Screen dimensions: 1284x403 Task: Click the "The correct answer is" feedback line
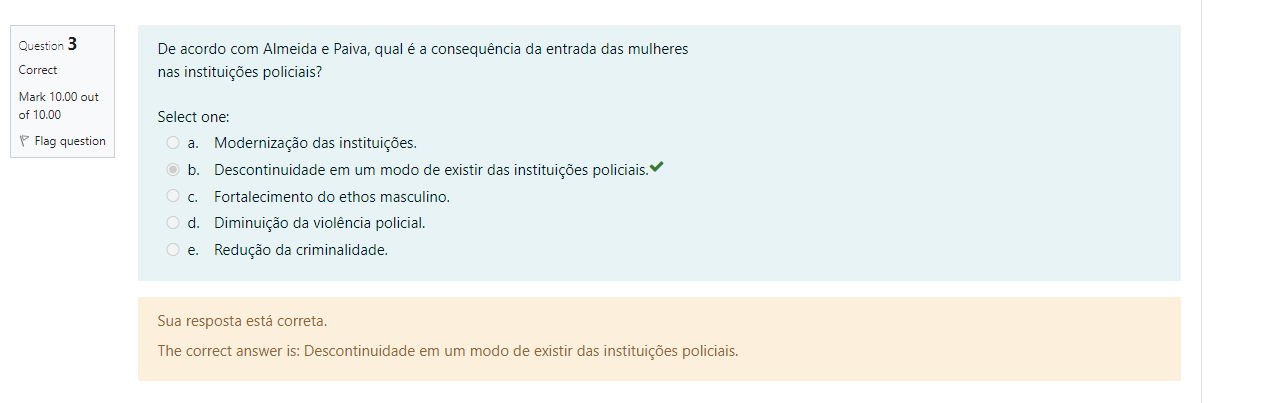click(447, 351)
